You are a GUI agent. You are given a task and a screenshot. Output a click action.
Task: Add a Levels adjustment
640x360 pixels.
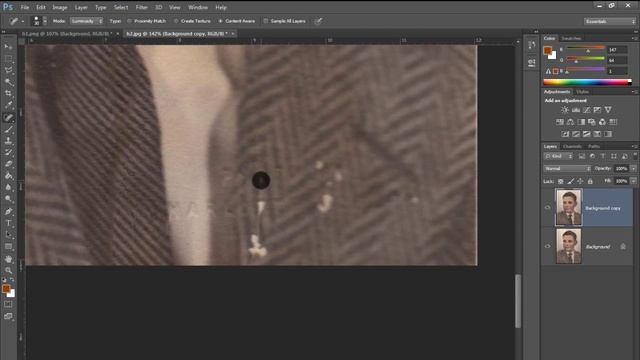pyautogui.click(x=576, y=110)
